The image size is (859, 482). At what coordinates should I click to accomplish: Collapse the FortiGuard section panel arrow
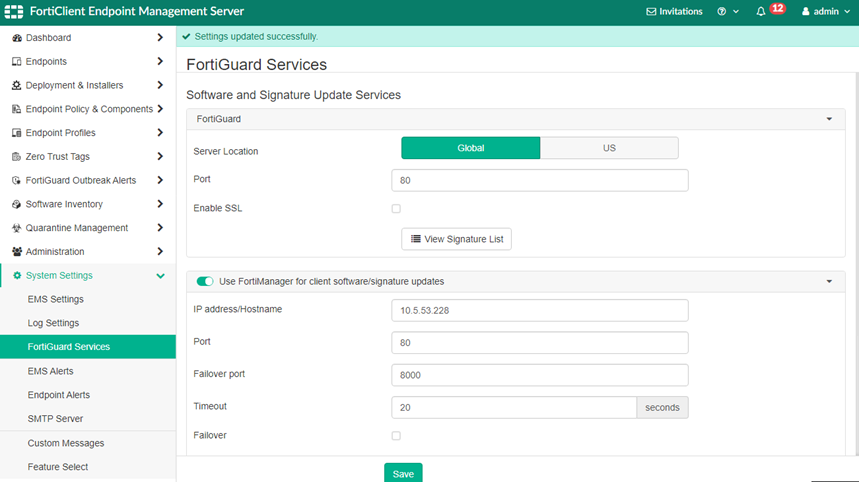click(x=829, y=119)
